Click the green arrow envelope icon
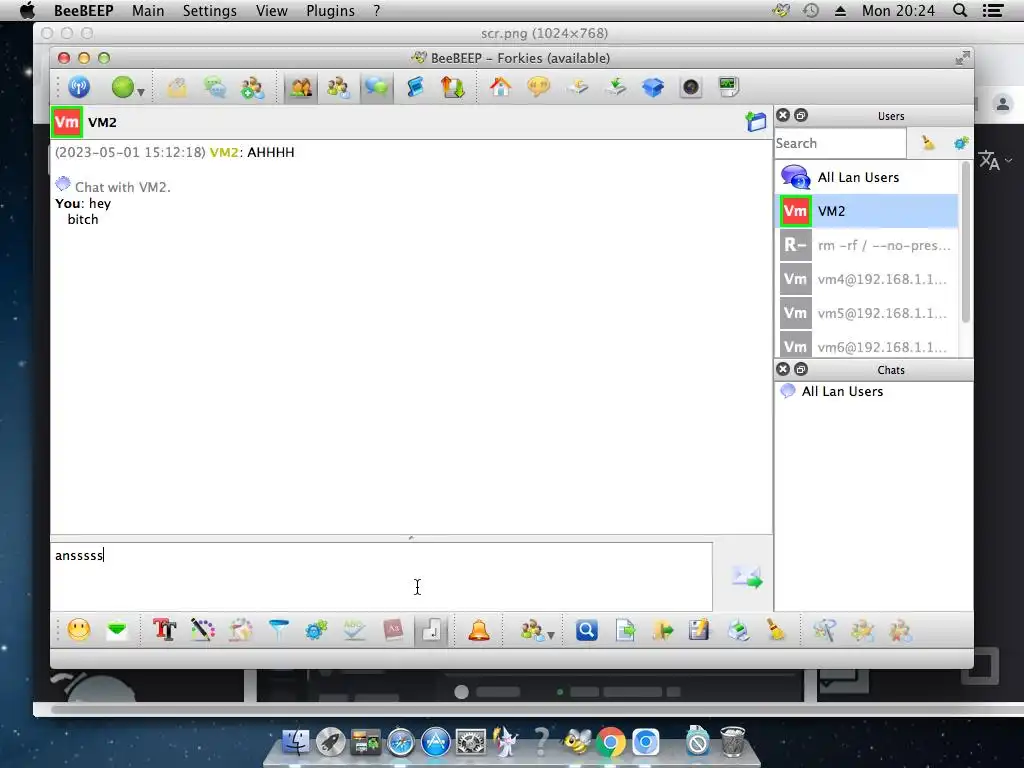The width and height of the screenshot is (1024, 768). pos(117,630)
